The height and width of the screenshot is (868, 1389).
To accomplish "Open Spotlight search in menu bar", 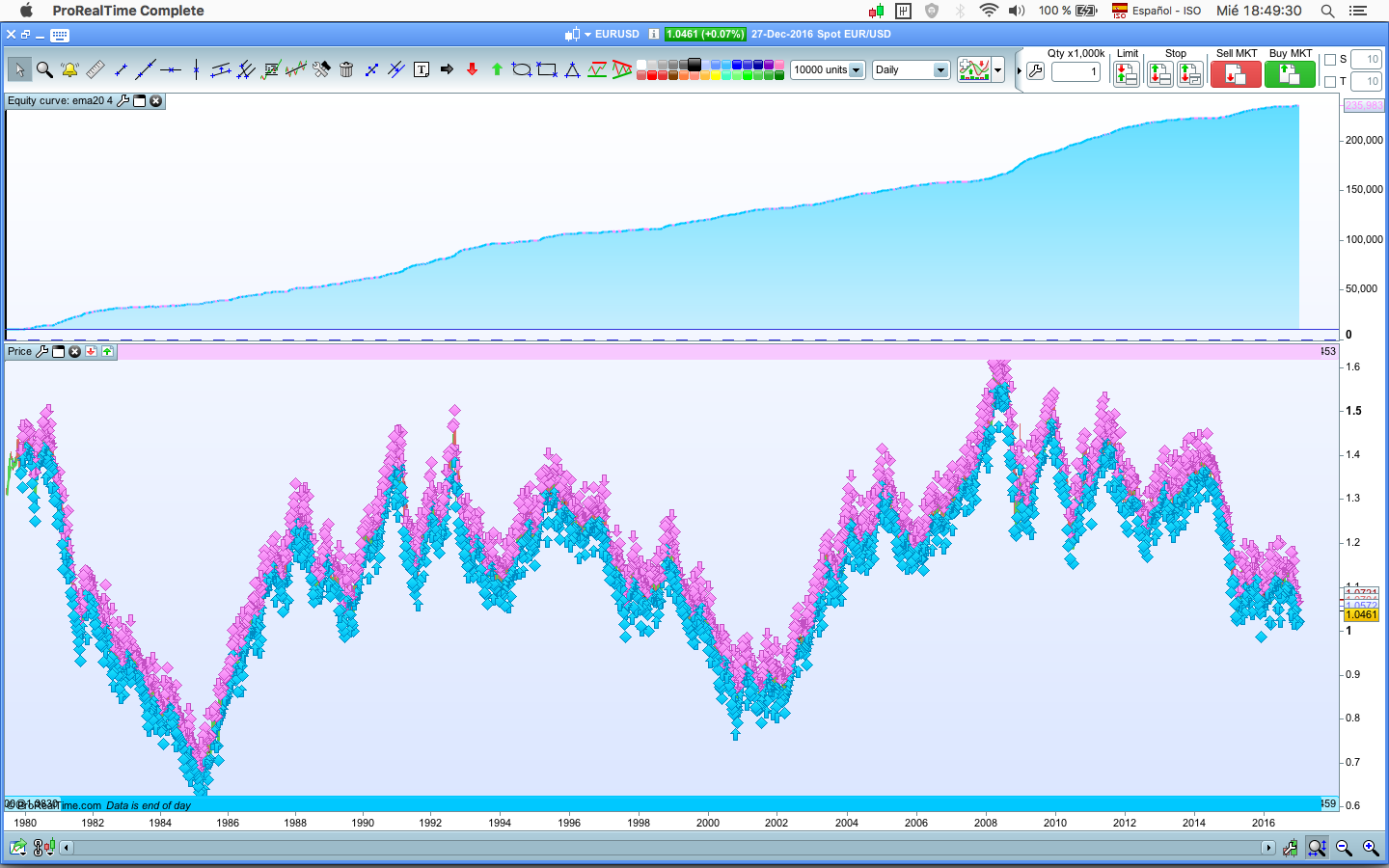I will click(1327, 11).
